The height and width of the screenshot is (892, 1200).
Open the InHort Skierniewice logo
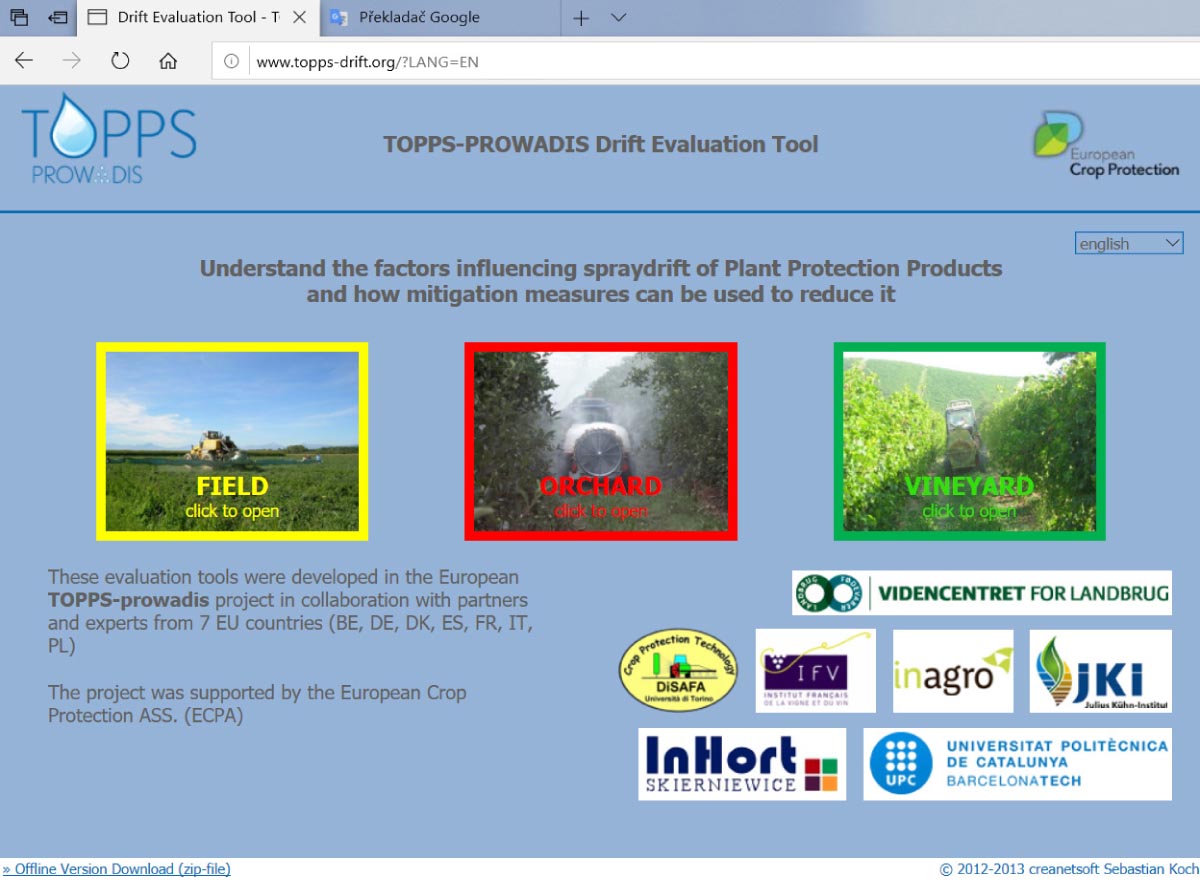tap(742, 764)
